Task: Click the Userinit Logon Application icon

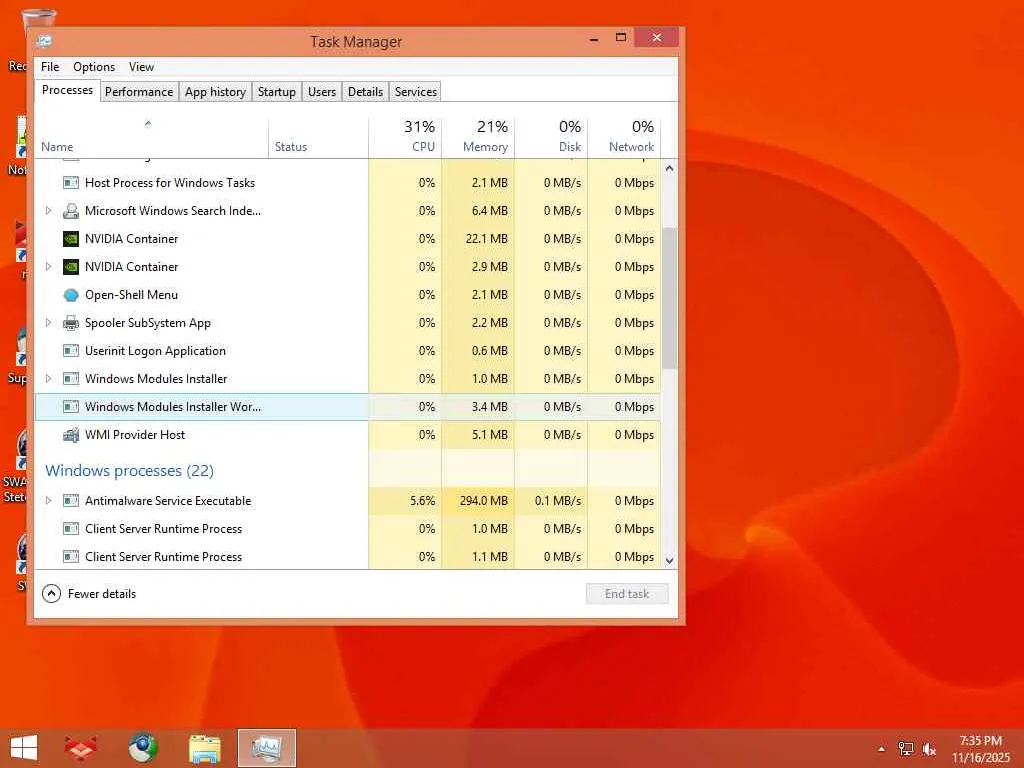Action: point(71,351)
